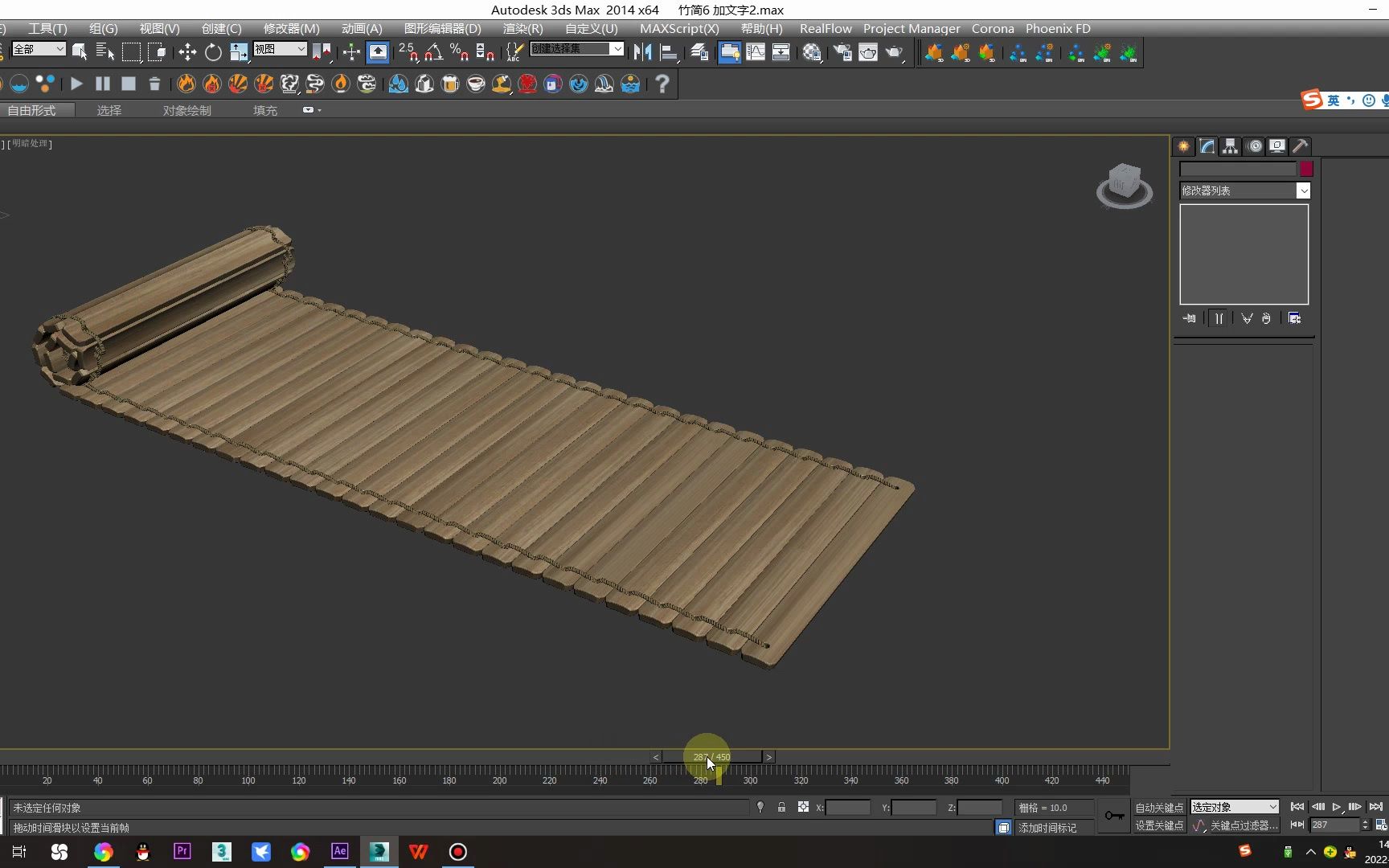Image resolution: width=1389 pixels, height=868 pixels.
Task: Toggle the Percent Snap tool
Action: coord(459,52)
